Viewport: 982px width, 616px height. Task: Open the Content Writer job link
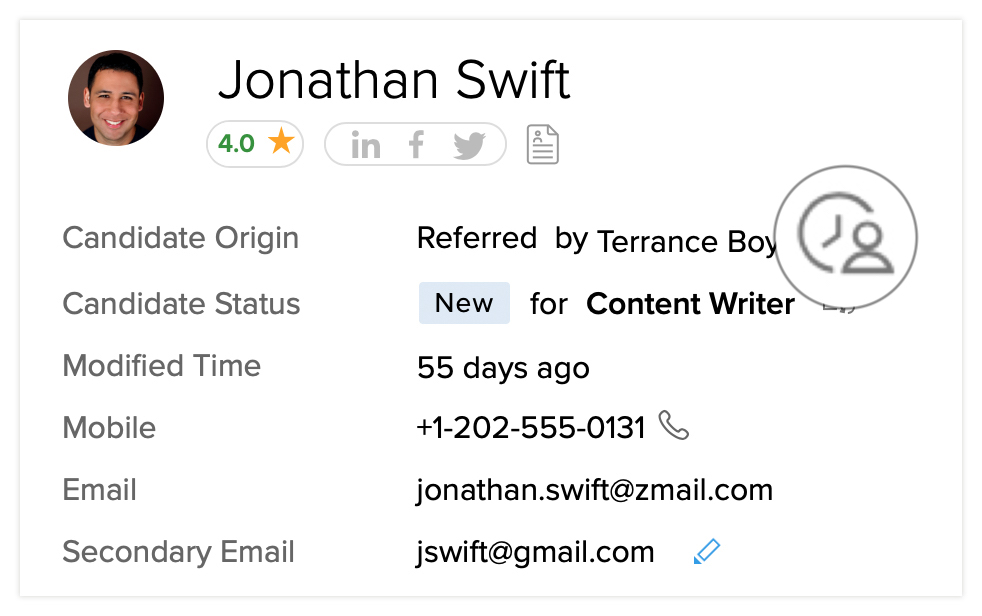pos(690,304)
